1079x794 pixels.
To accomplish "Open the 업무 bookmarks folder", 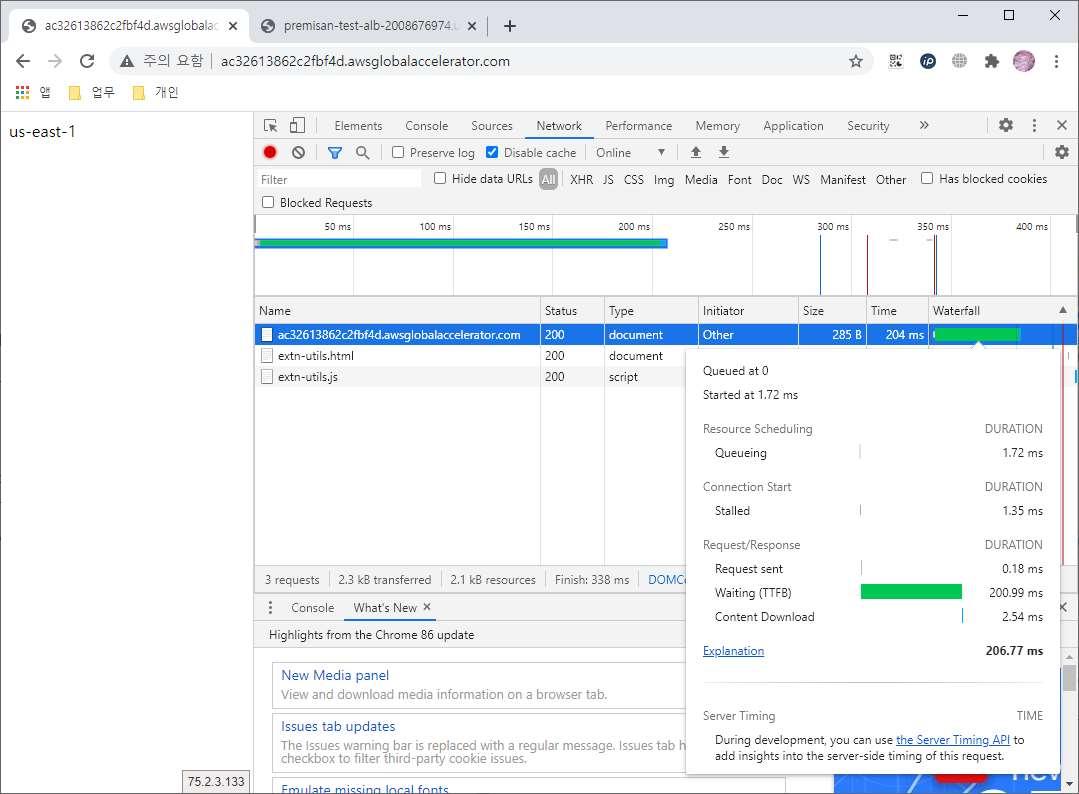I will pyautogui.click(x=92, y=92).
